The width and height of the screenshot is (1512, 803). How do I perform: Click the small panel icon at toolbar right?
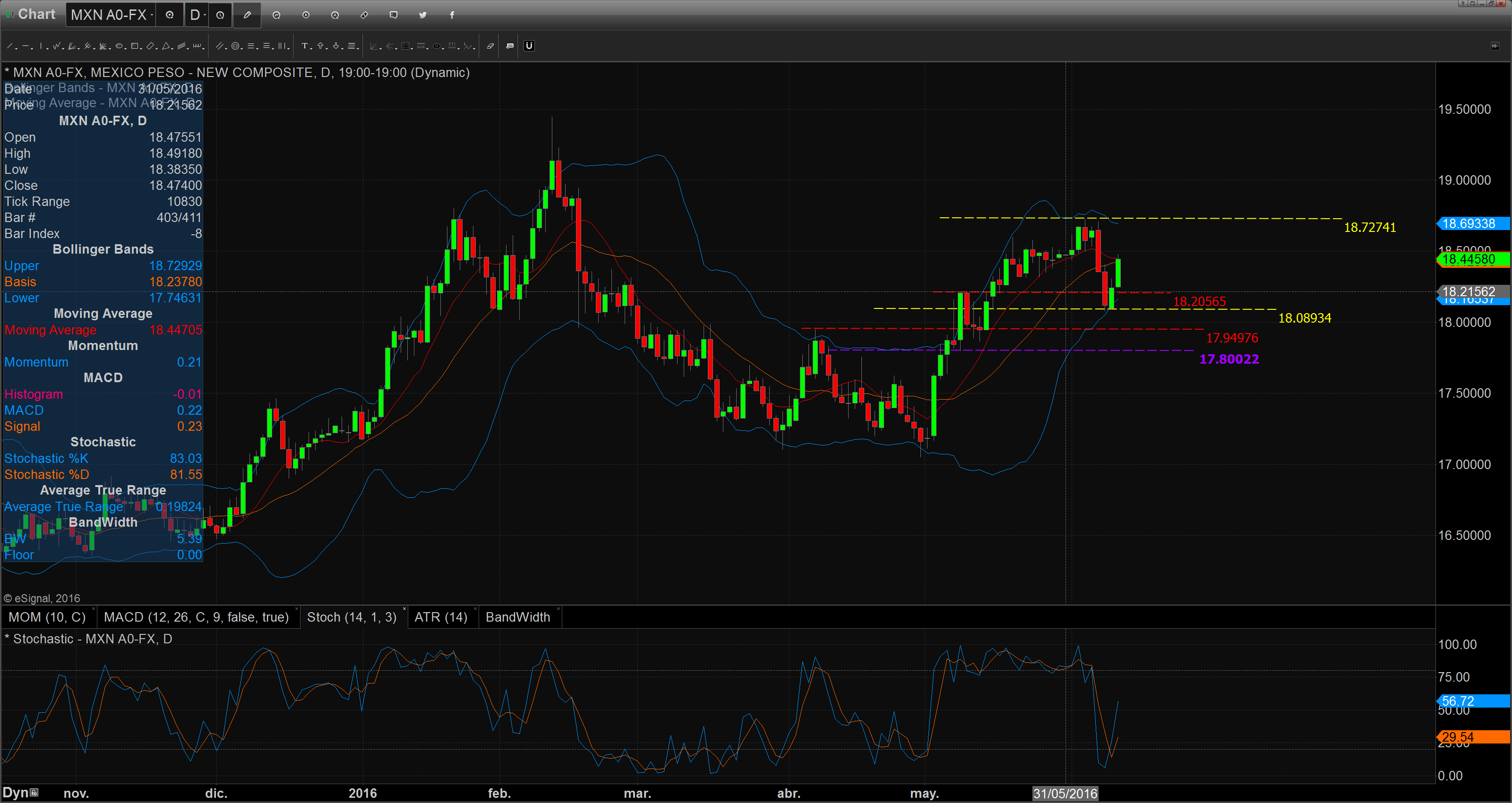(x=1495, y=46)
